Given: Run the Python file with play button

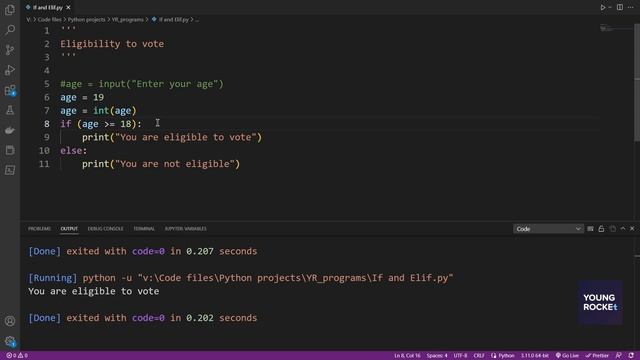Looking at the screenshot, I should (x=602, y=7).
